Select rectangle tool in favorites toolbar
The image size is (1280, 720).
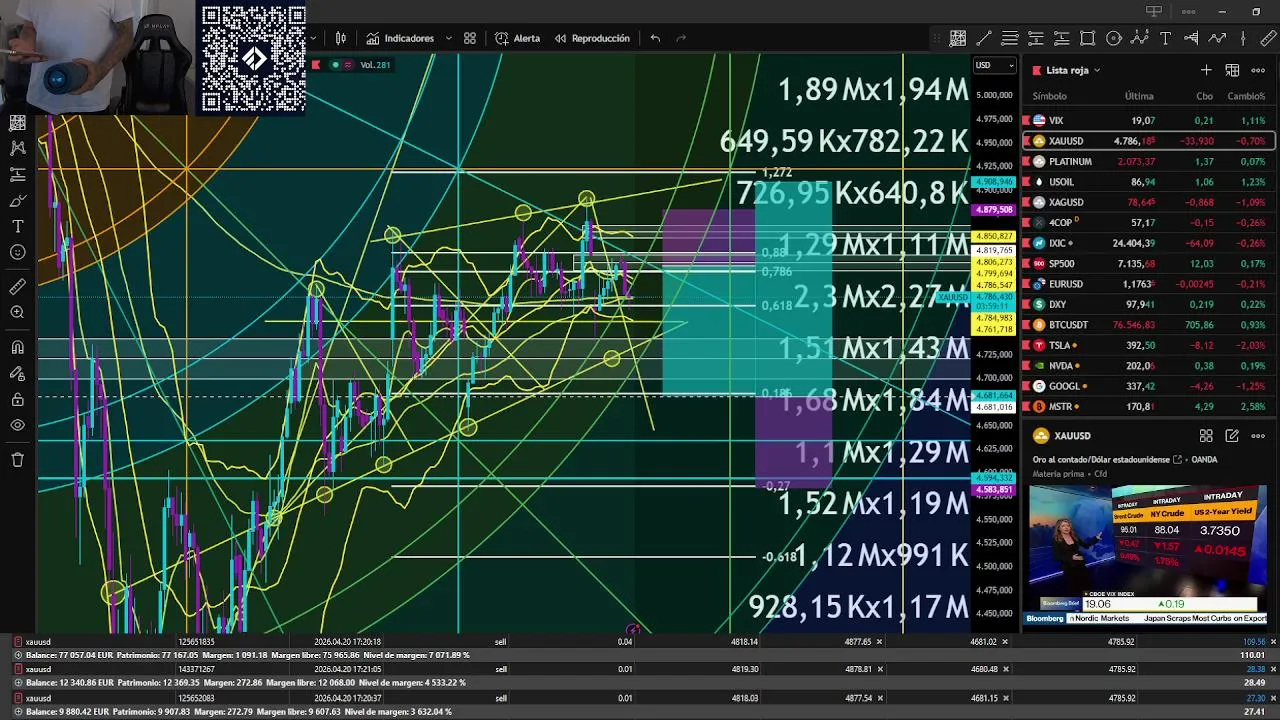click(1088, 38)
